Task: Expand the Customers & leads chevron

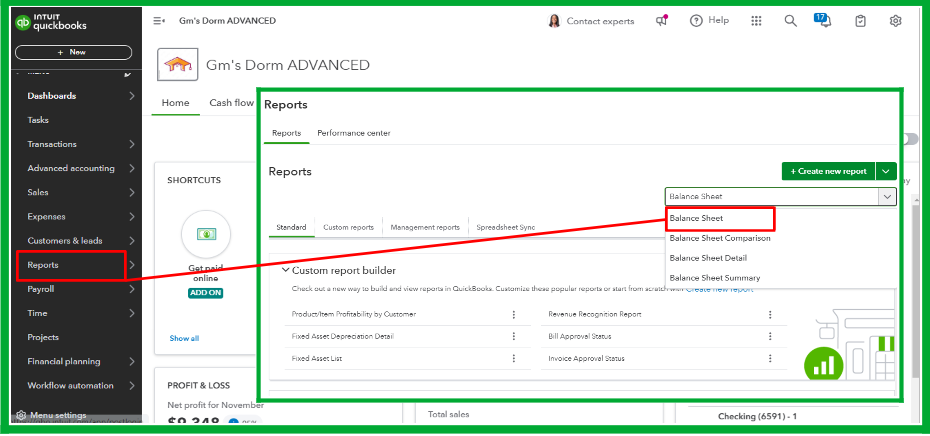Action: pos(132,241)
